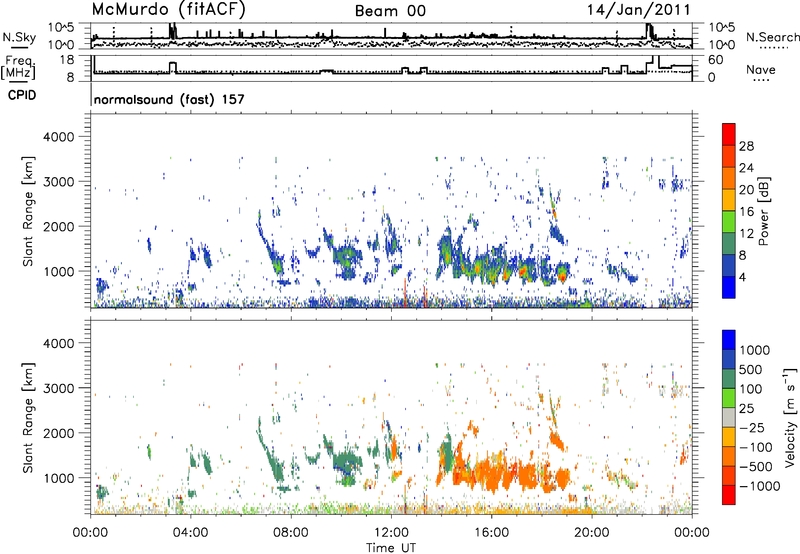
Task: Click the right '10^0' noise axis label
Action: (x=721, y=45)
